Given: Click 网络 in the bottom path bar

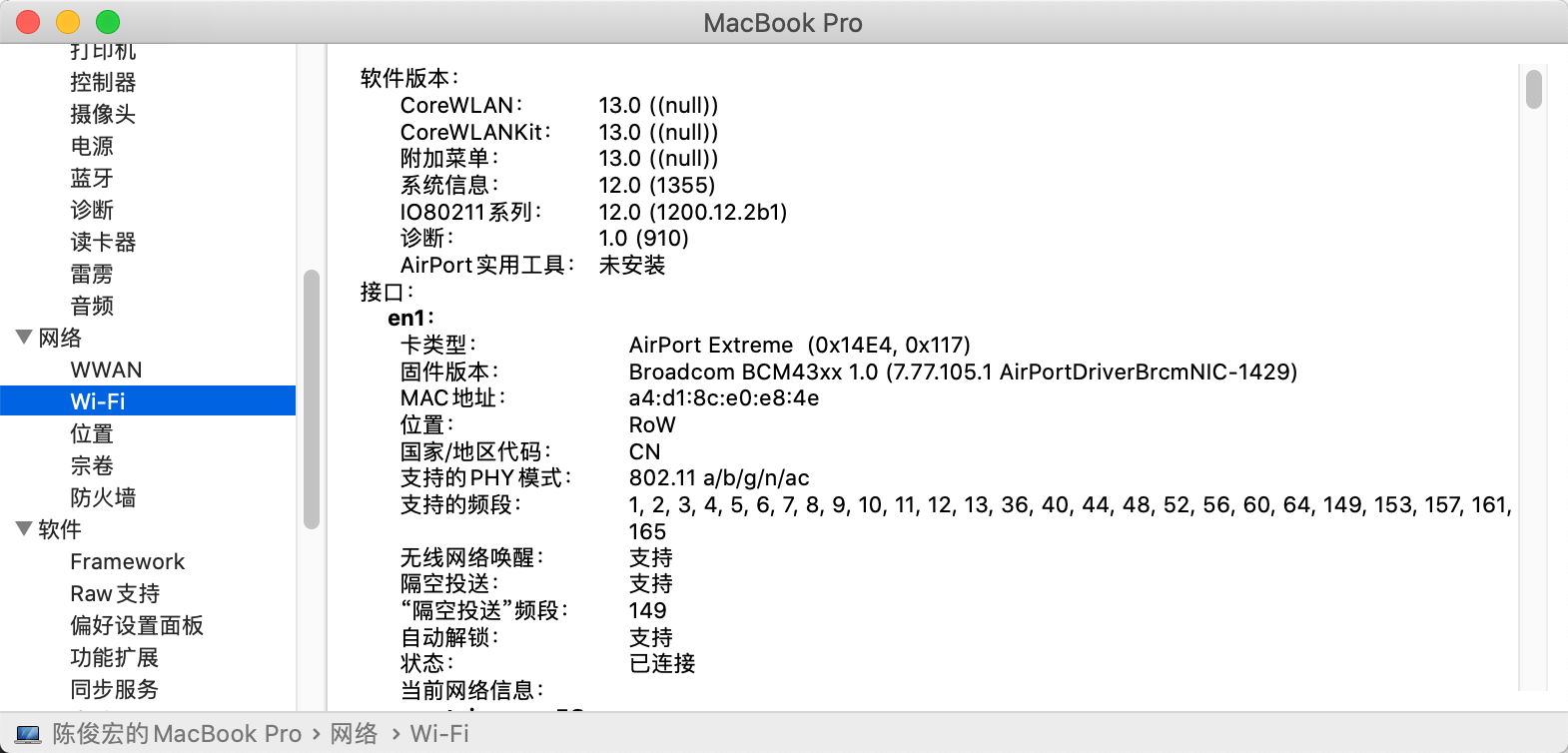Looking at the screenshot, I should click(354, 734).
